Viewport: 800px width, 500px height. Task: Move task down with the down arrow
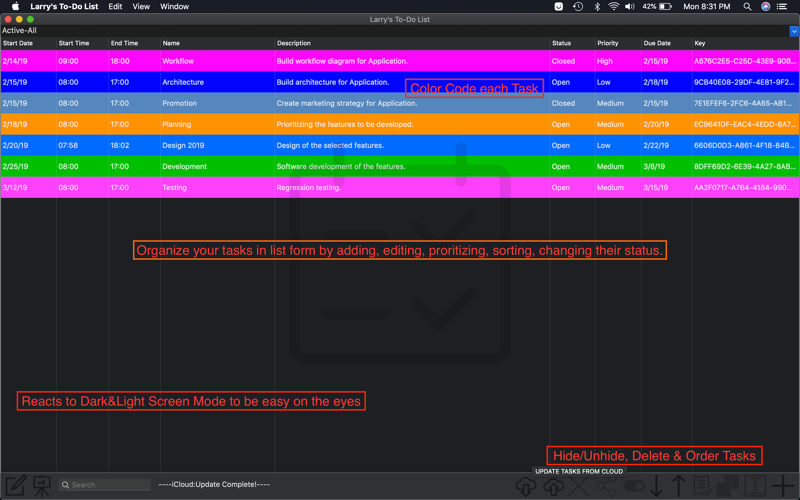656,486
